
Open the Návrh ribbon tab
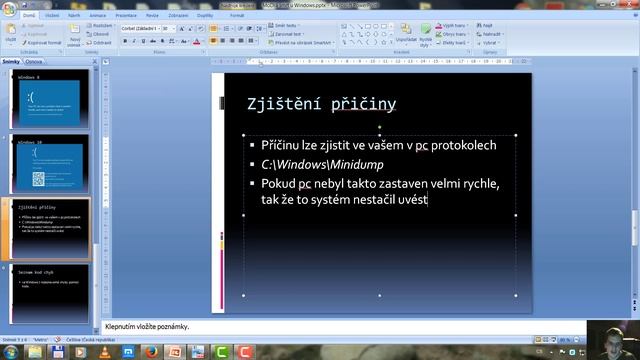[x=74, y=16]
